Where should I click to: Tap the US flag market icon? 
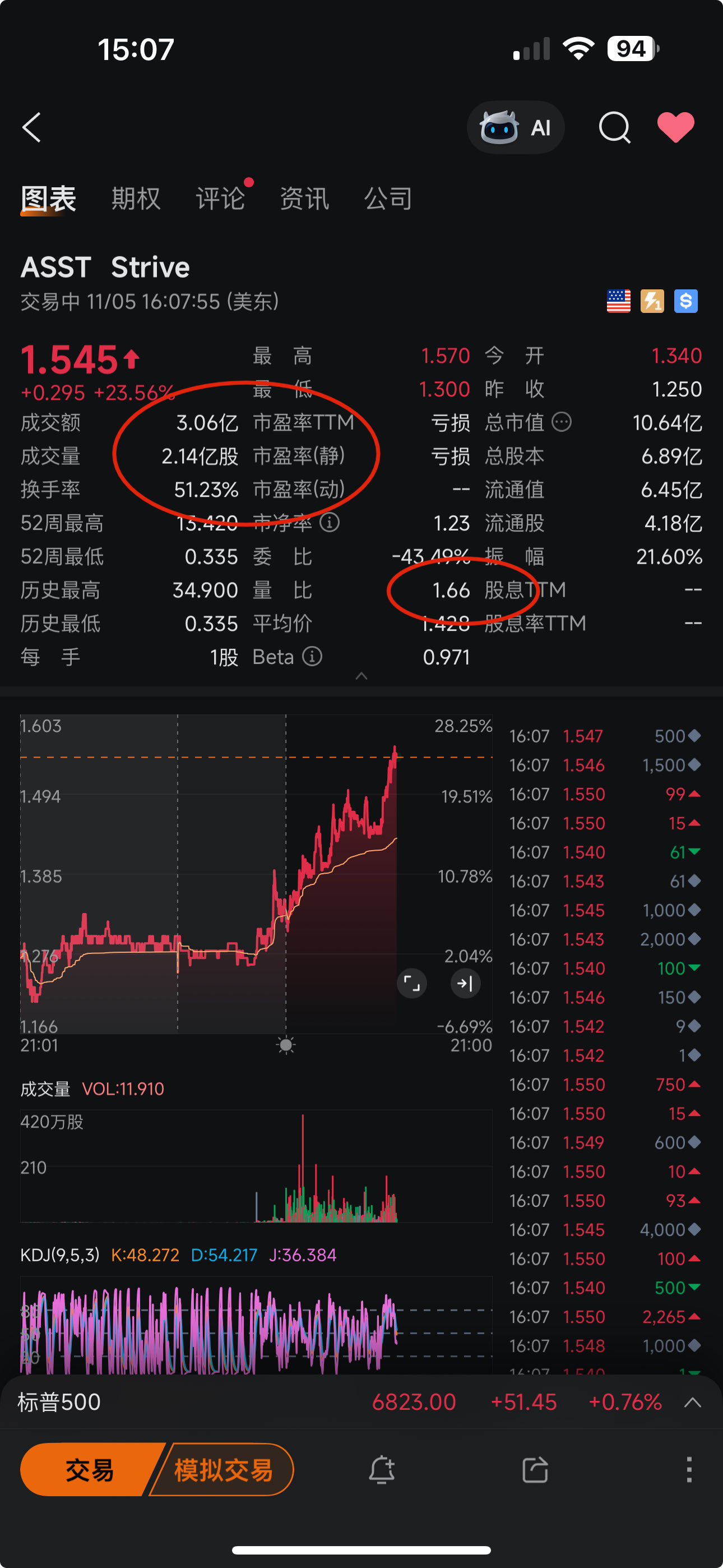618,301
